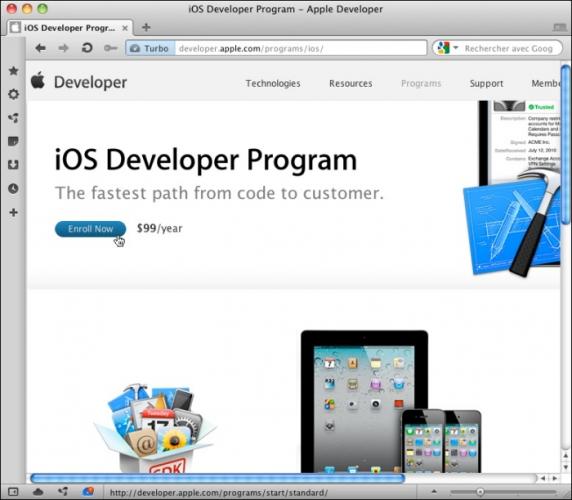Click the blue vertical scrollbar thumb
The width and height of the screenshot is (572, 500).
pos(566,144)
